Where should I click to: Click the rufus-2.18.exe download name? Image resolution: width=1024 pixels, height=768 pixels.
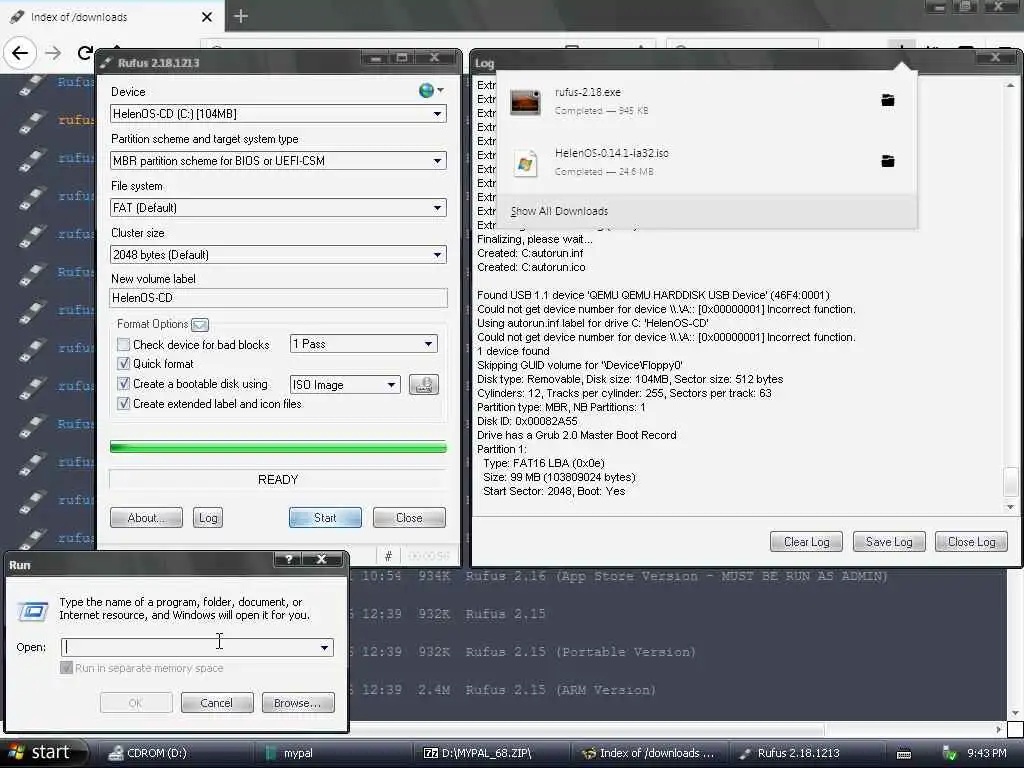(588, 92)
